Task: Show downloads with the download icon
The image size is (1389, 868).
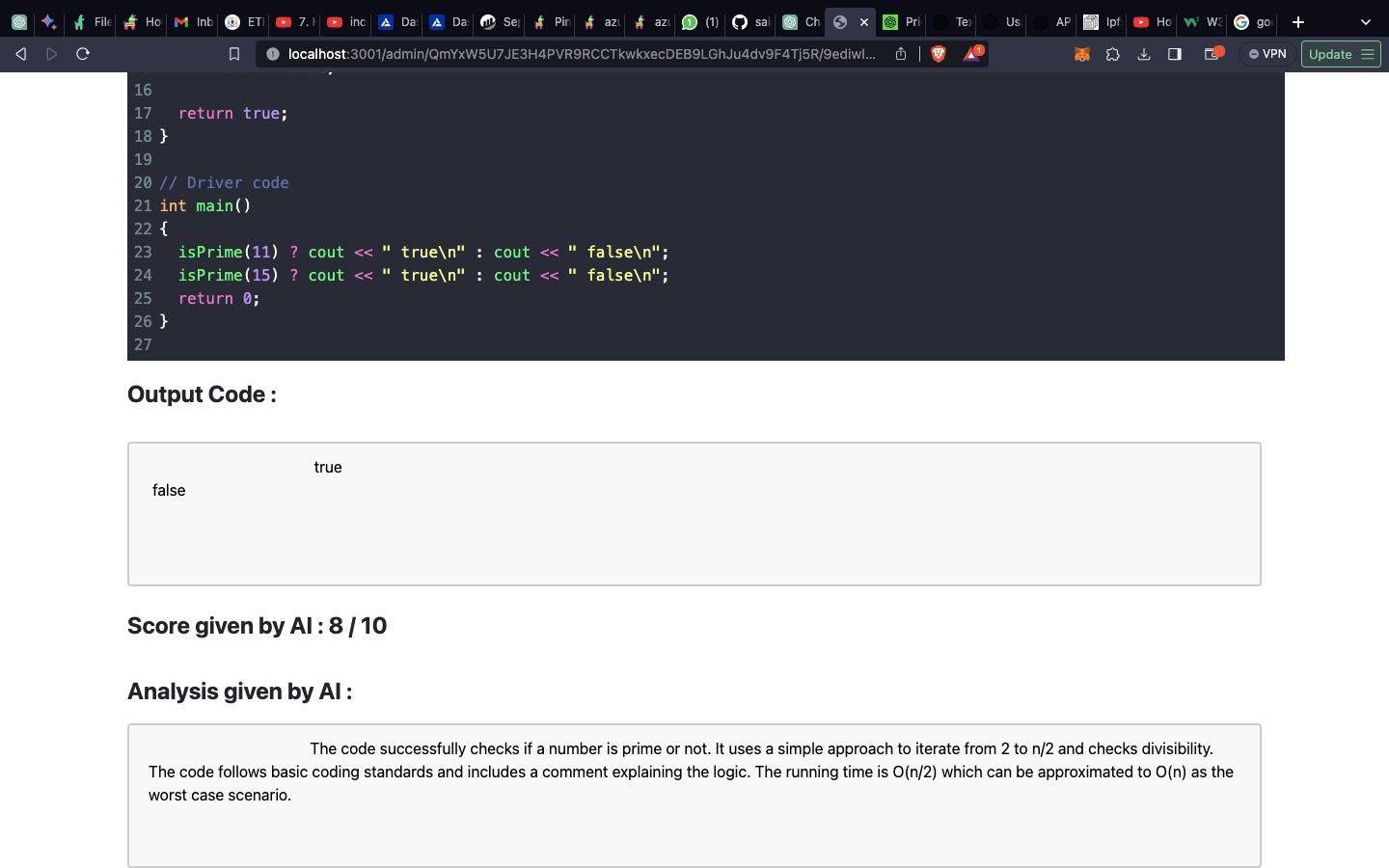Action: pyautogui.click(x=1144, y=54)
